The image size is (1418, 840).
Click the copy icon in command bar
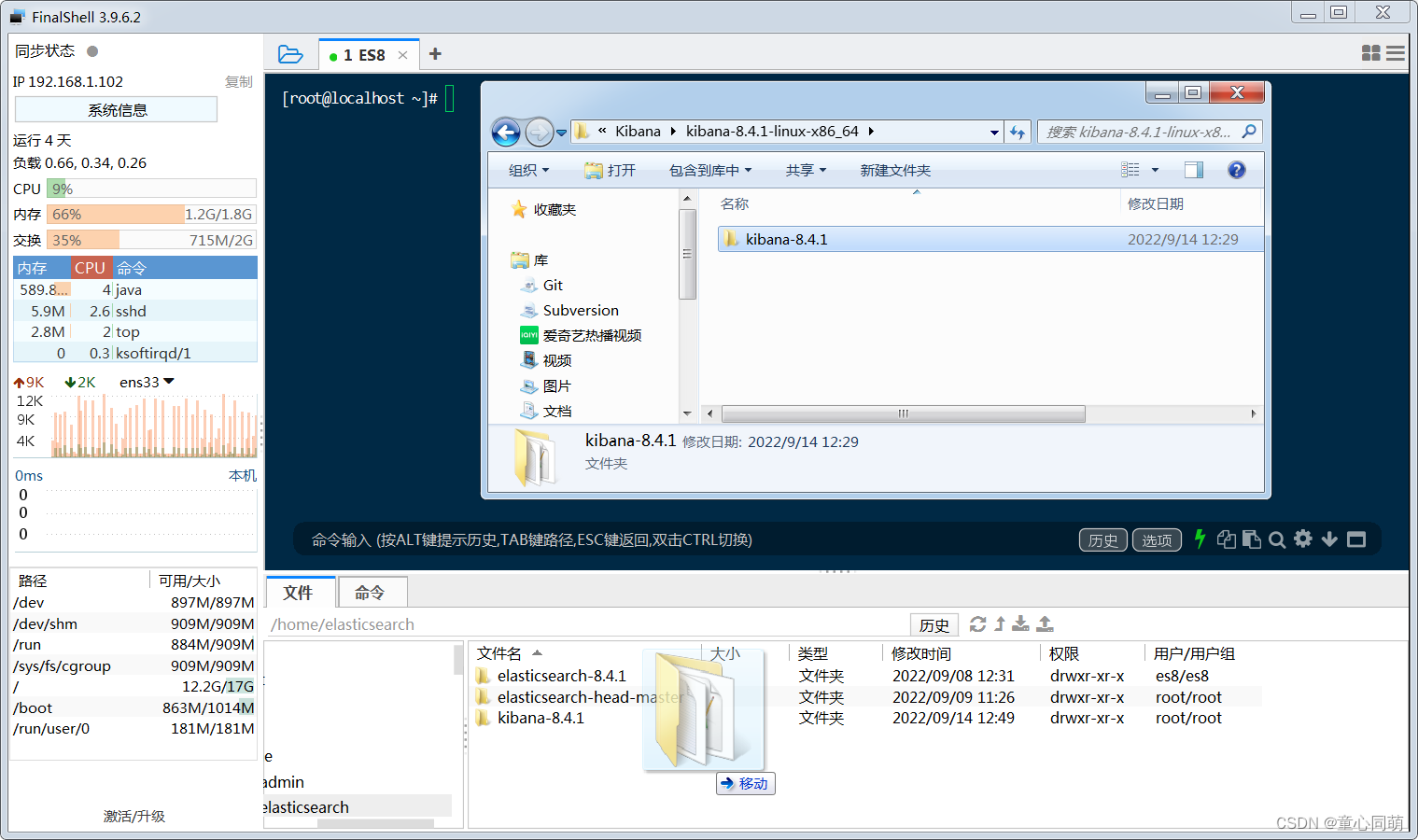point(1227,539)
